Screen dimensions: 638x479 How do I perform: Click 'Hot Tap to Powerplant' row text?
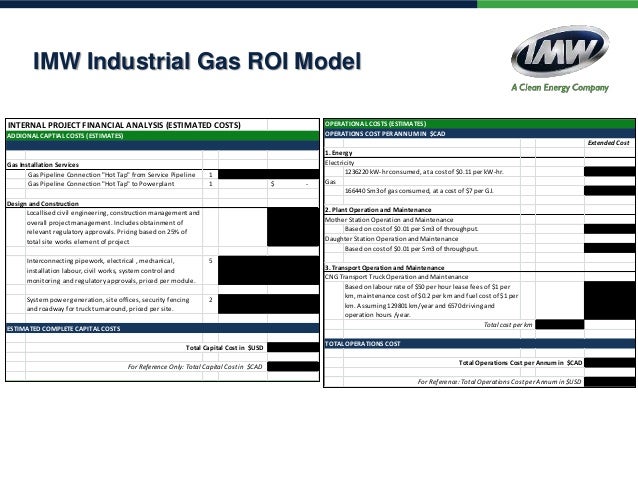pyautogui.click(x=101, y=184)
